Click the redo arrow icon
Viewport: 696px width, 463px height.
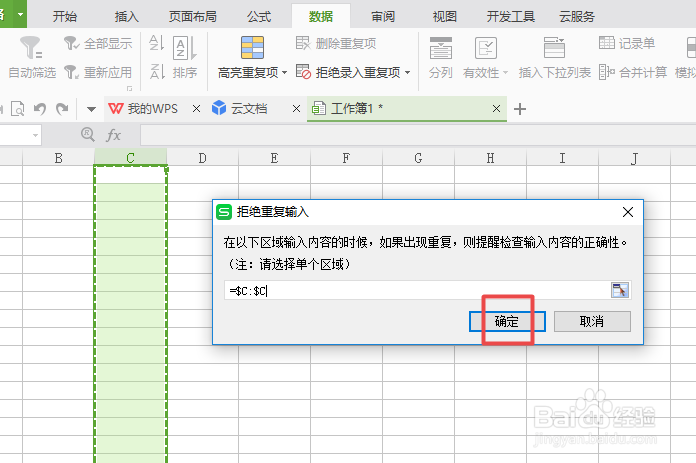pos(62,108)
